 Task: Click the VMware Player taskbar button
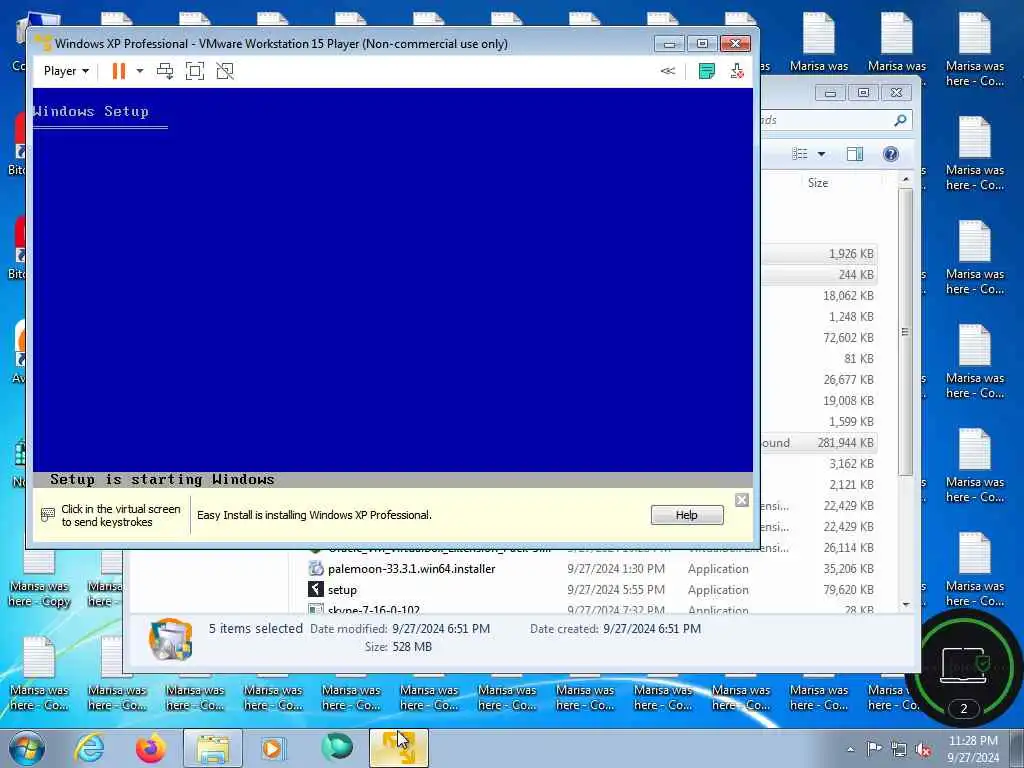(398, 748)
